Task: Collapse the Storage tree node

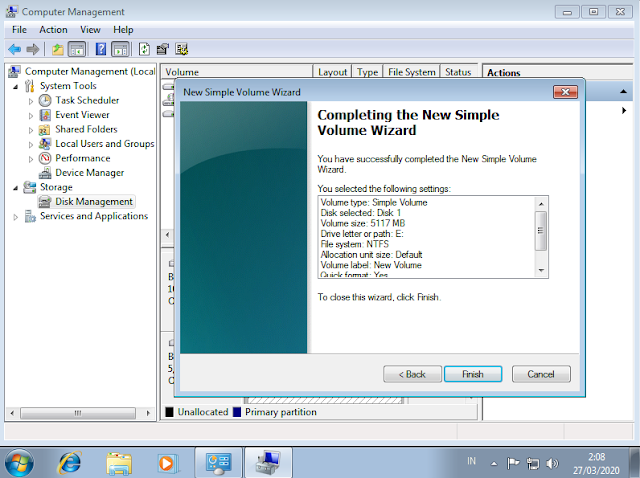Action: pos(16,188)
